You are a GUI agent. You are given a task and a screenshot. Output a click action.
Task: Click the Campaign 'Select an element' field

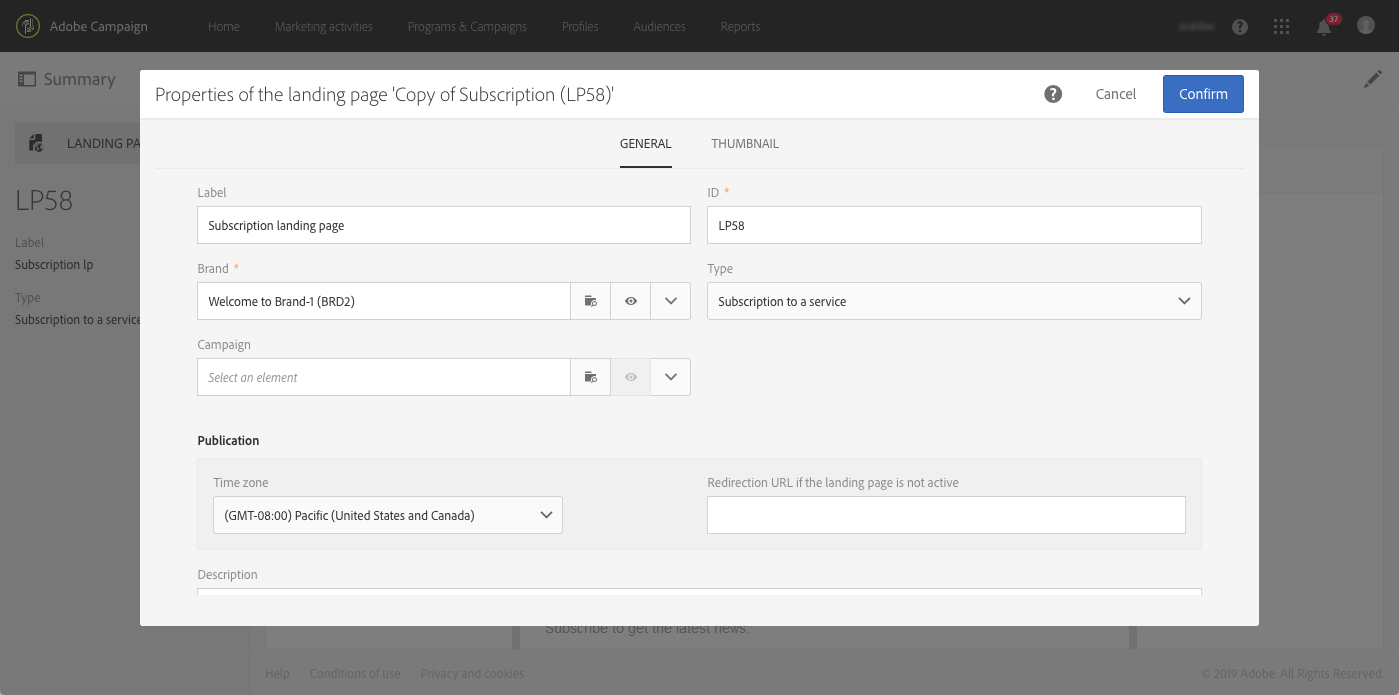coord(384,377)
